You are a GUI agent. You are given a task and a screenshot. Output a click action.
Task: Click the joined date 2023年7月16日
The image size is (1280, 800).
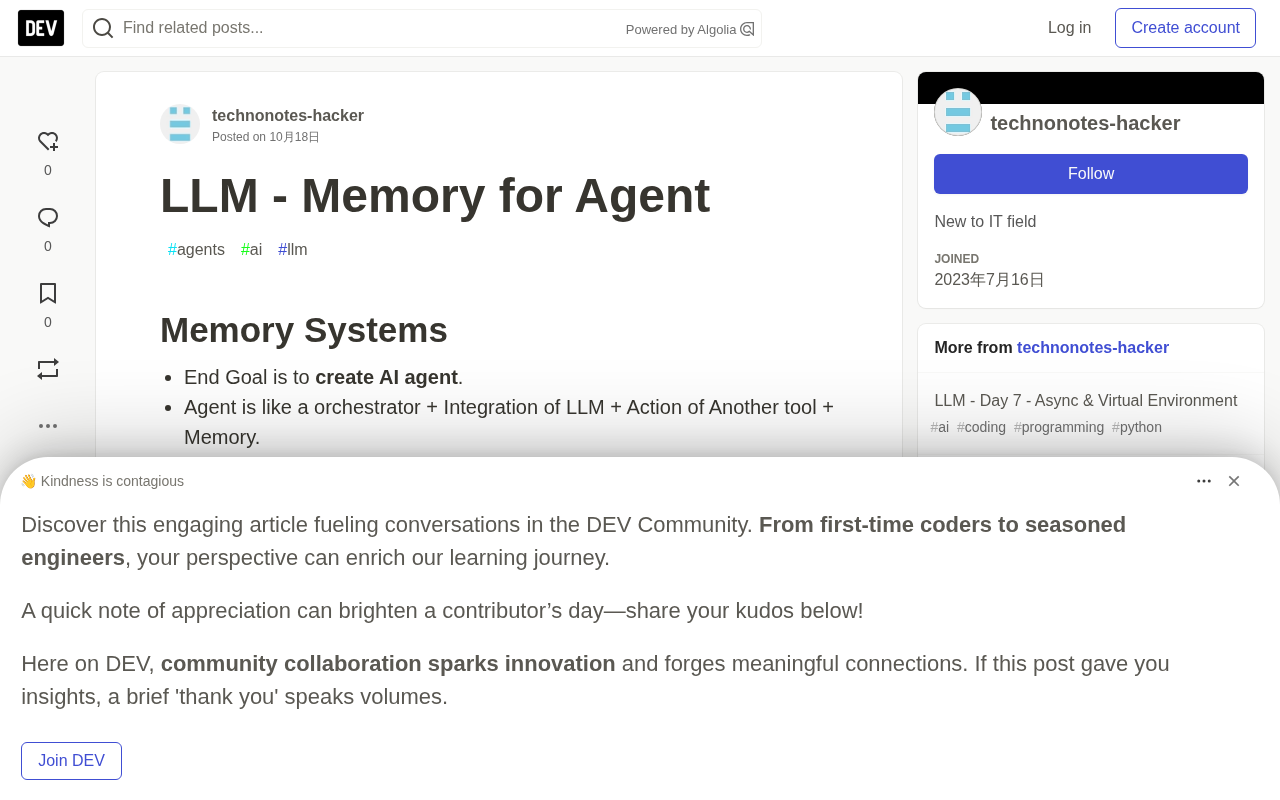pyautogui.click(x=989, y=280)
